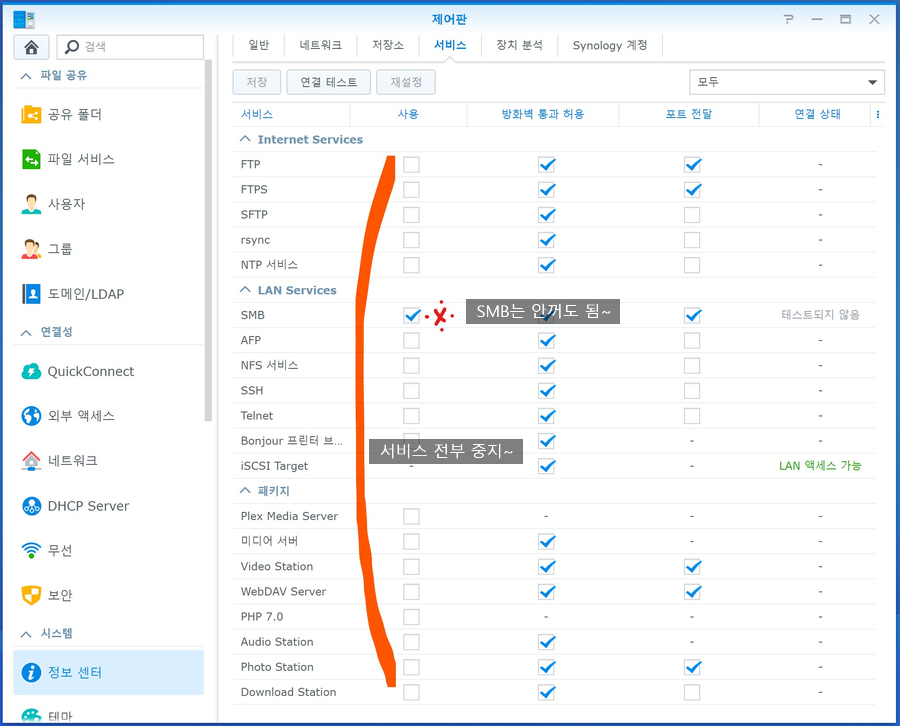
Task: Collapse the LAN Services group
Action: 245,290
